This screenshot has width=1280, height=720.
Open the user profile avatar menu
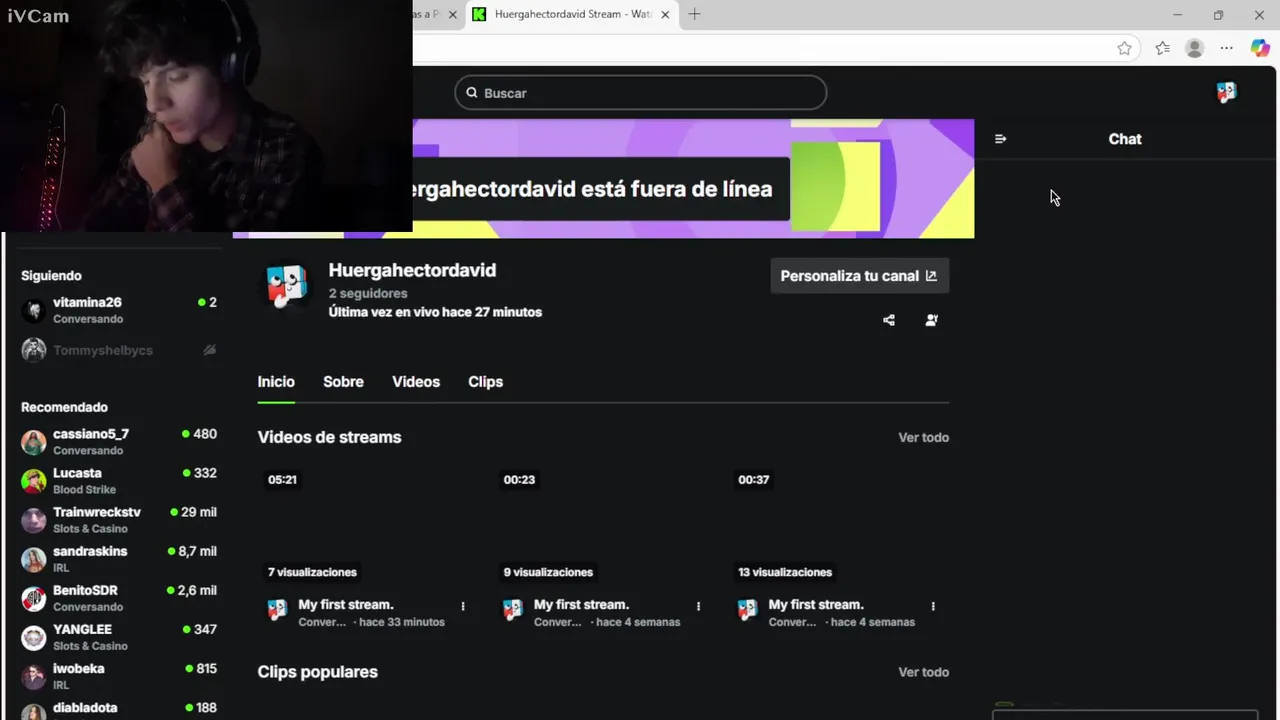click(x=1226, y=93)
